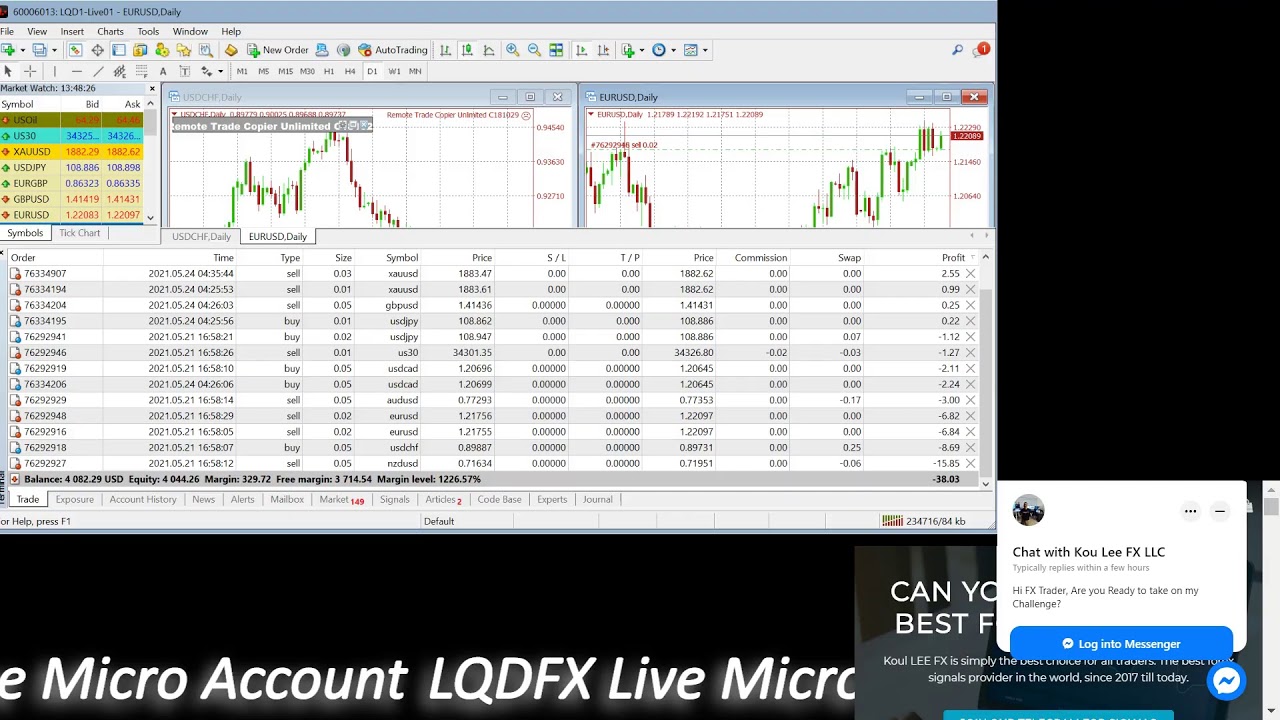
Task: Select the text label A tool
Action: 163,71
